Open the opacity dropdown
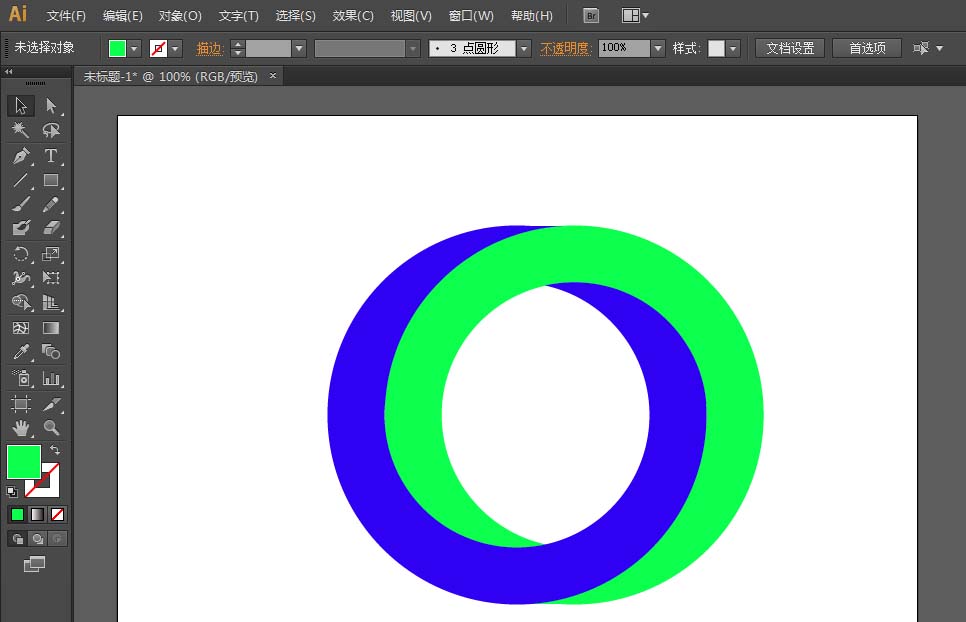The height and width of the screenshot is (622, 966). click(657, 47)
